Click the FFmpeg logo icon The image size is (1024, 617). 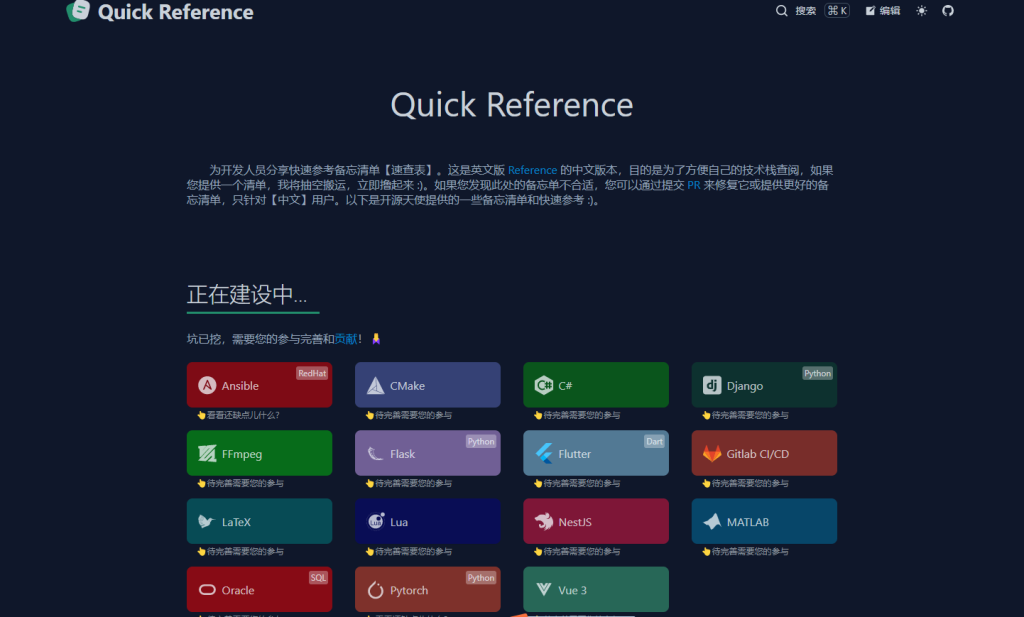click(x=207, y=453)
